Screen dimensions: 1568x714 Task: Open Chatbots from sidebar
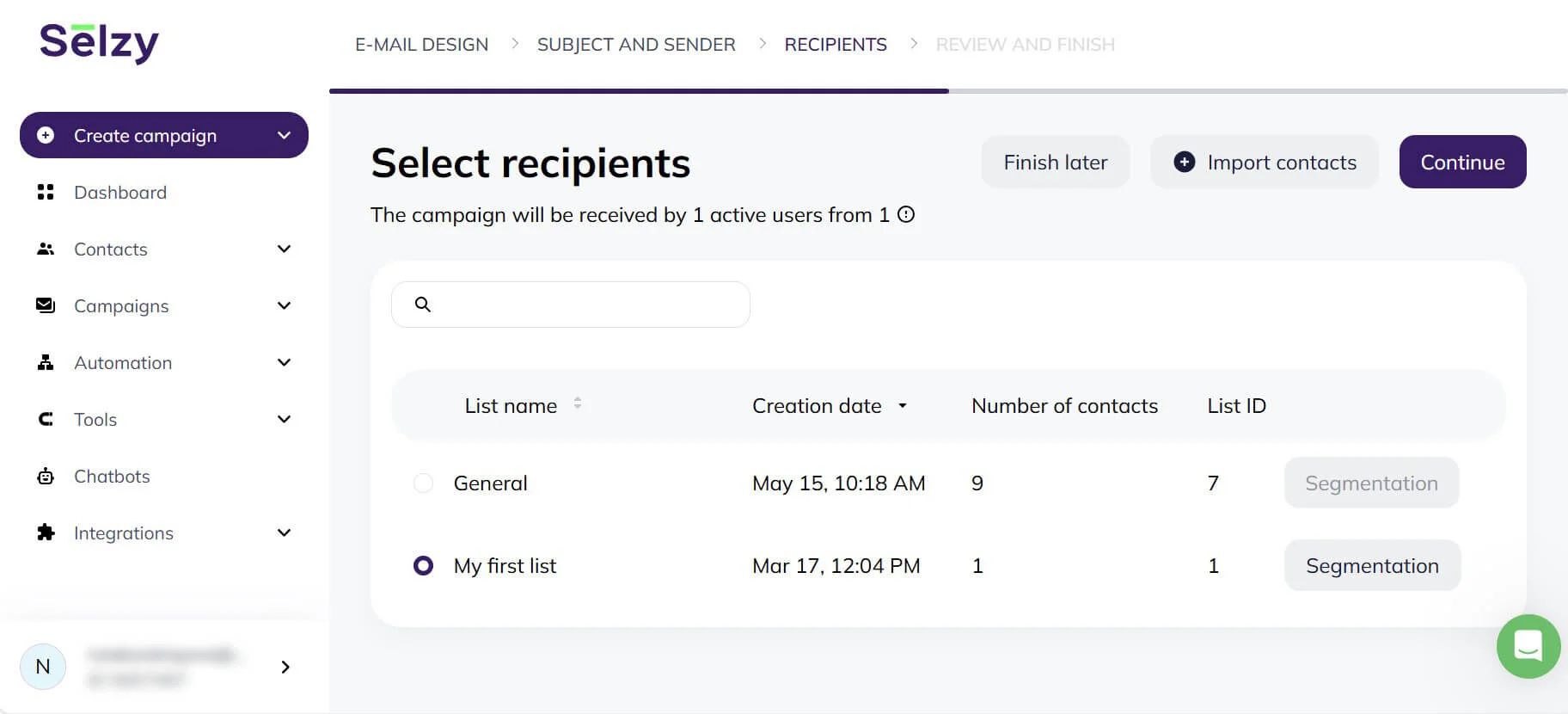(112, 476)
